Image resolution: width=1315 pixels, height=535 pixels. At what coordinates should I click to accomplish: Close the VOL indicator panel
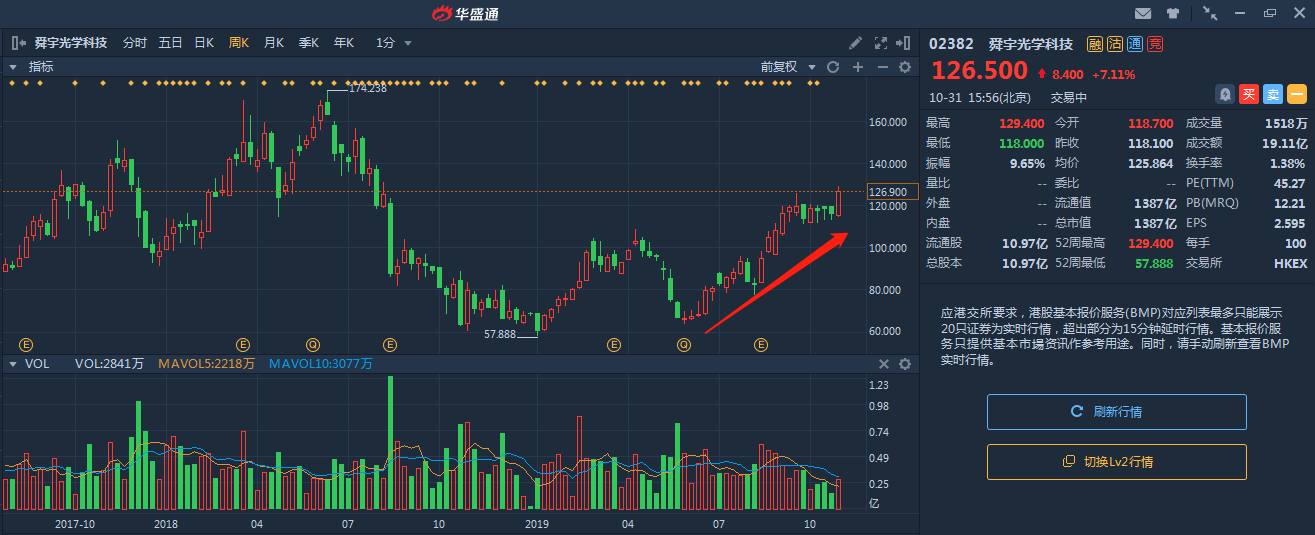884,364
